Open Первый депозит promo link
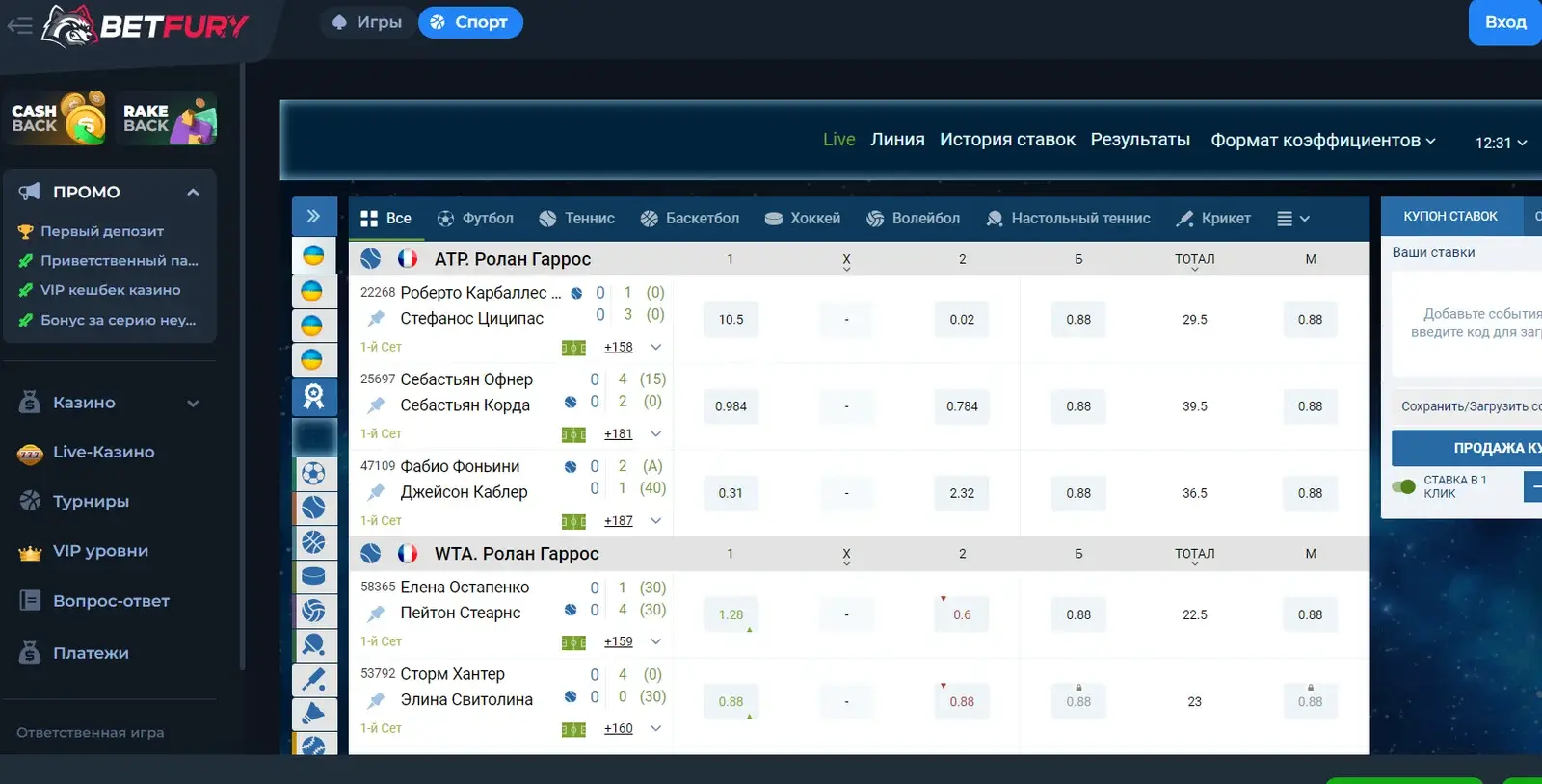Viewport: 1542px width, 784px height. [x=102, y=231]
